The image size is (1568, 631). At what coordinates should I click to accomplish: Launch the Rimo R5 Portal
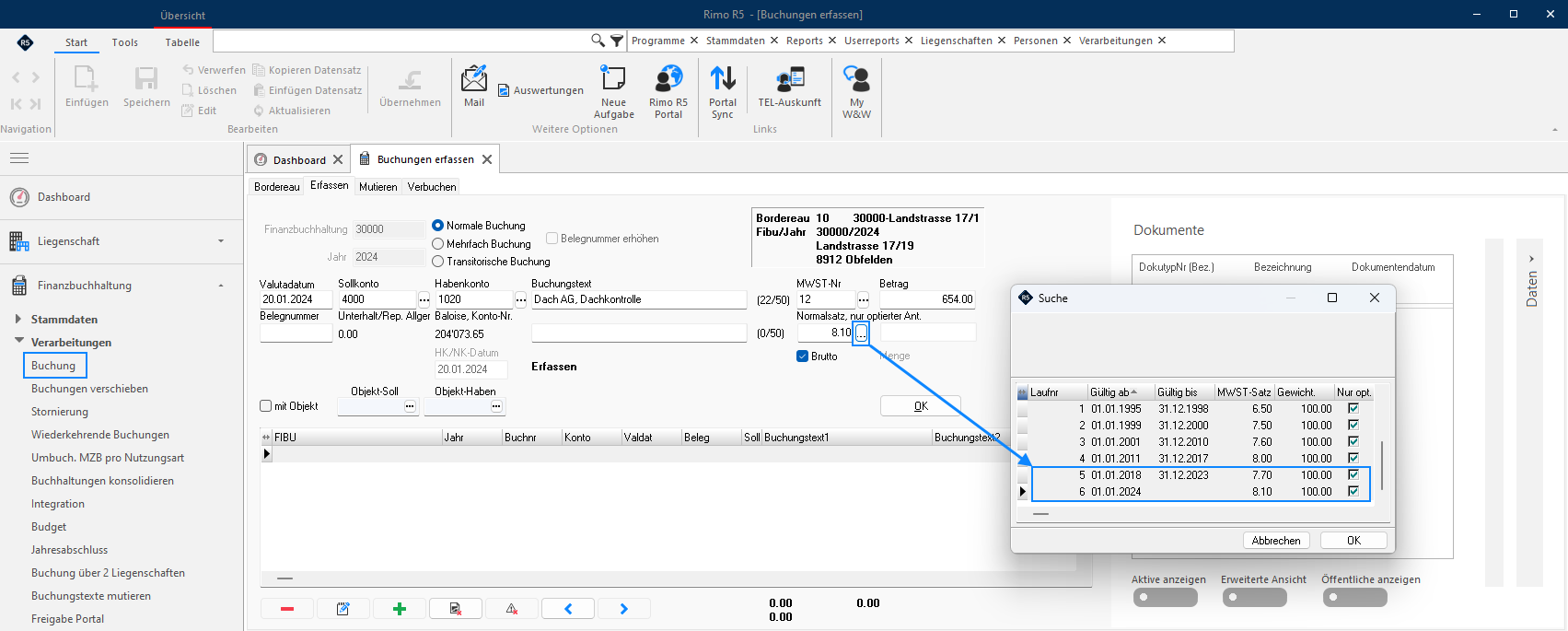pos(668,92)
